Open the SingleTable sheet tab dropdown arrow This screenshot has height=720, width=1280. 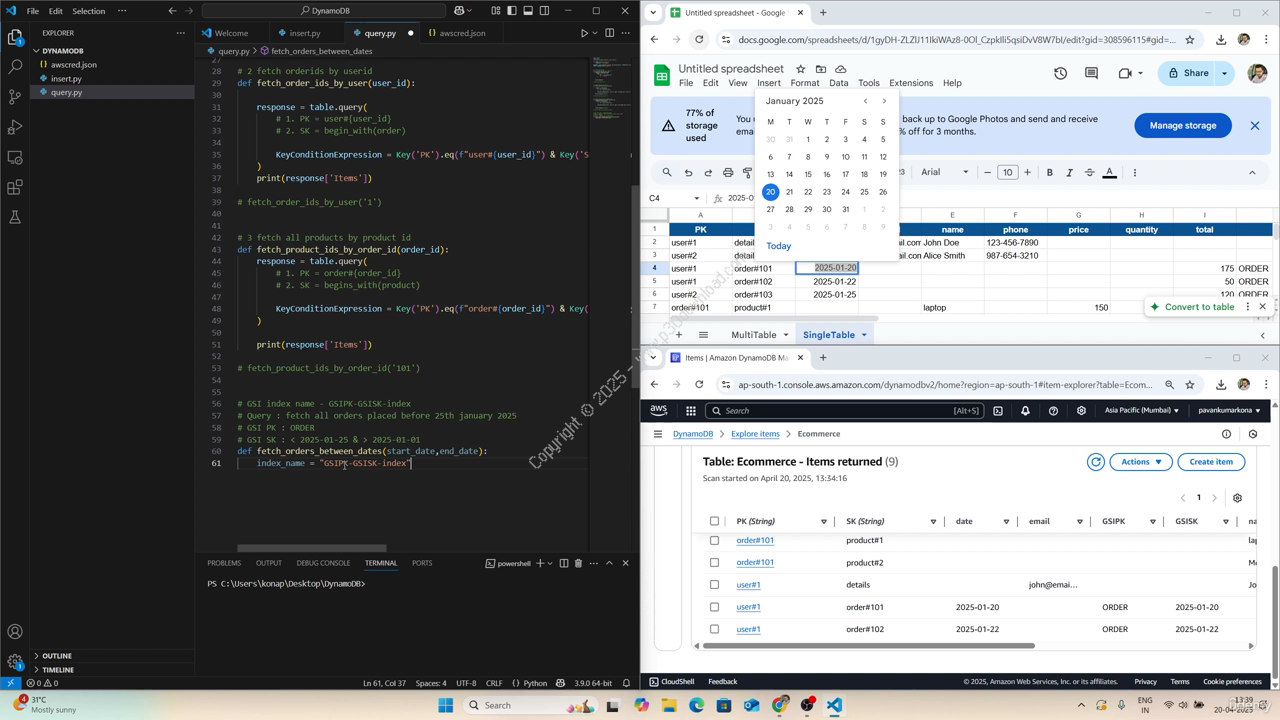[864, 335]
